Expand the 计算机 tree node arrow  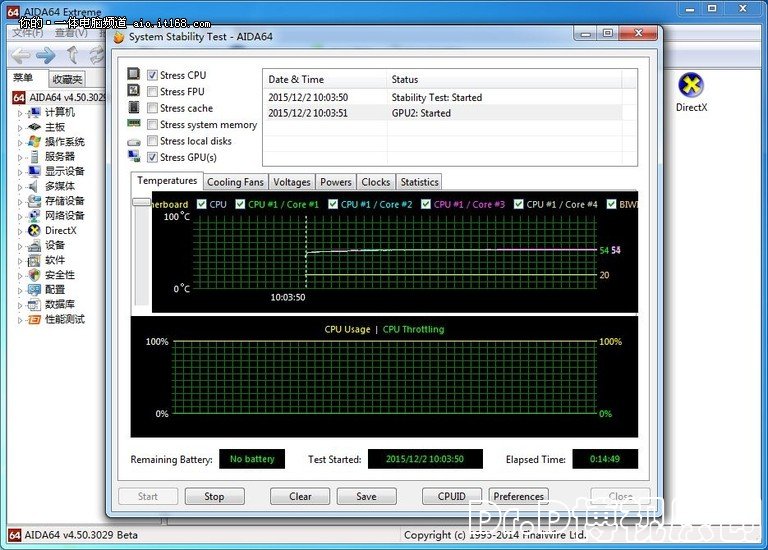[x=20, y=114]
